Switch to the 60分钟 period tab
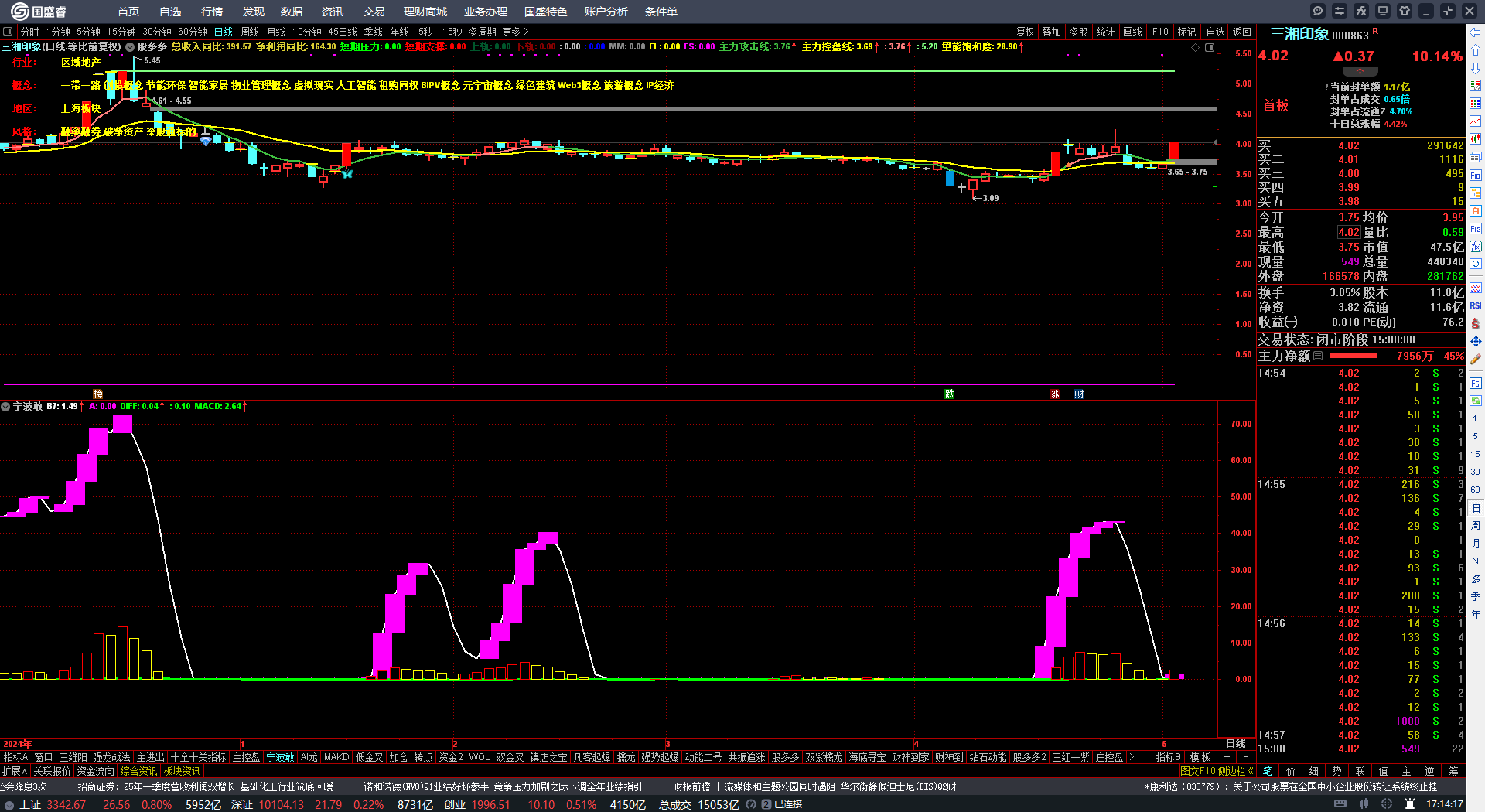Image resolution: width=1485 pixels, height=812 pixels. click(193, 32)
